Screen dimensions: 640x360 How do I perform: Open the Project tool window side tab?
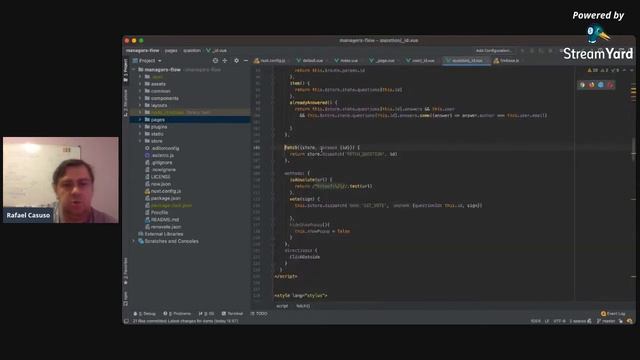coord(126,70)
